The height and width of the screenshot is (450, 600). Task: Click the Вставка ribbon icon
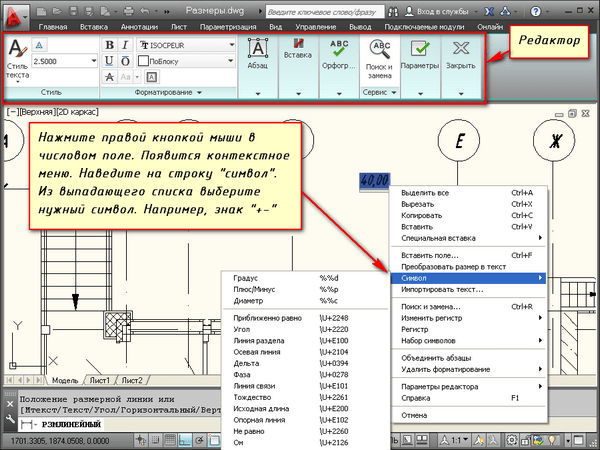[x=298, y=43]
